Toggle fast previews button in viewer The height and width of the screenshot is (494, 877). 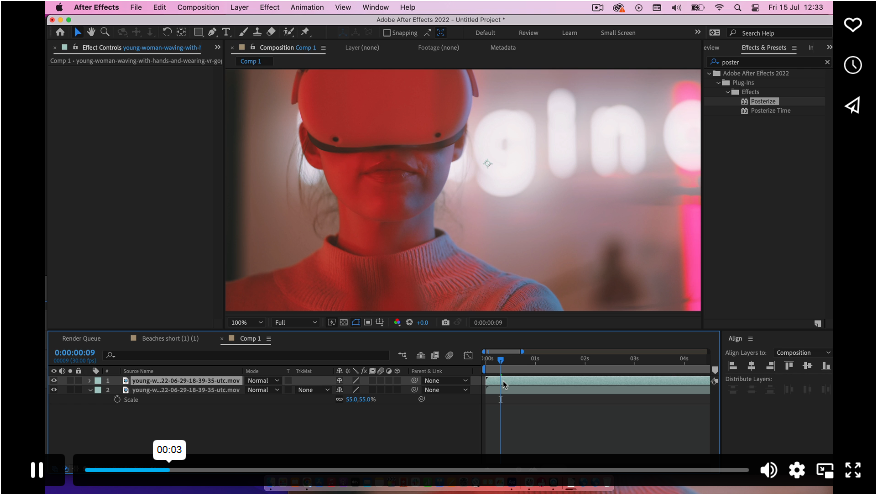tap(332, 322)
